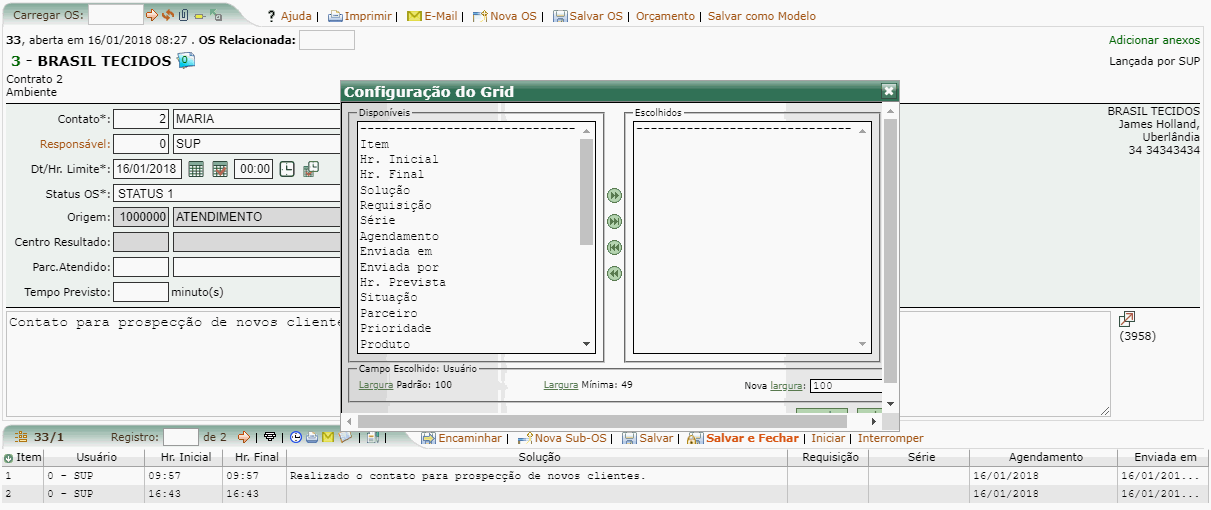
Task: Click the Carregar OS input field
Action: pos(116,15)
